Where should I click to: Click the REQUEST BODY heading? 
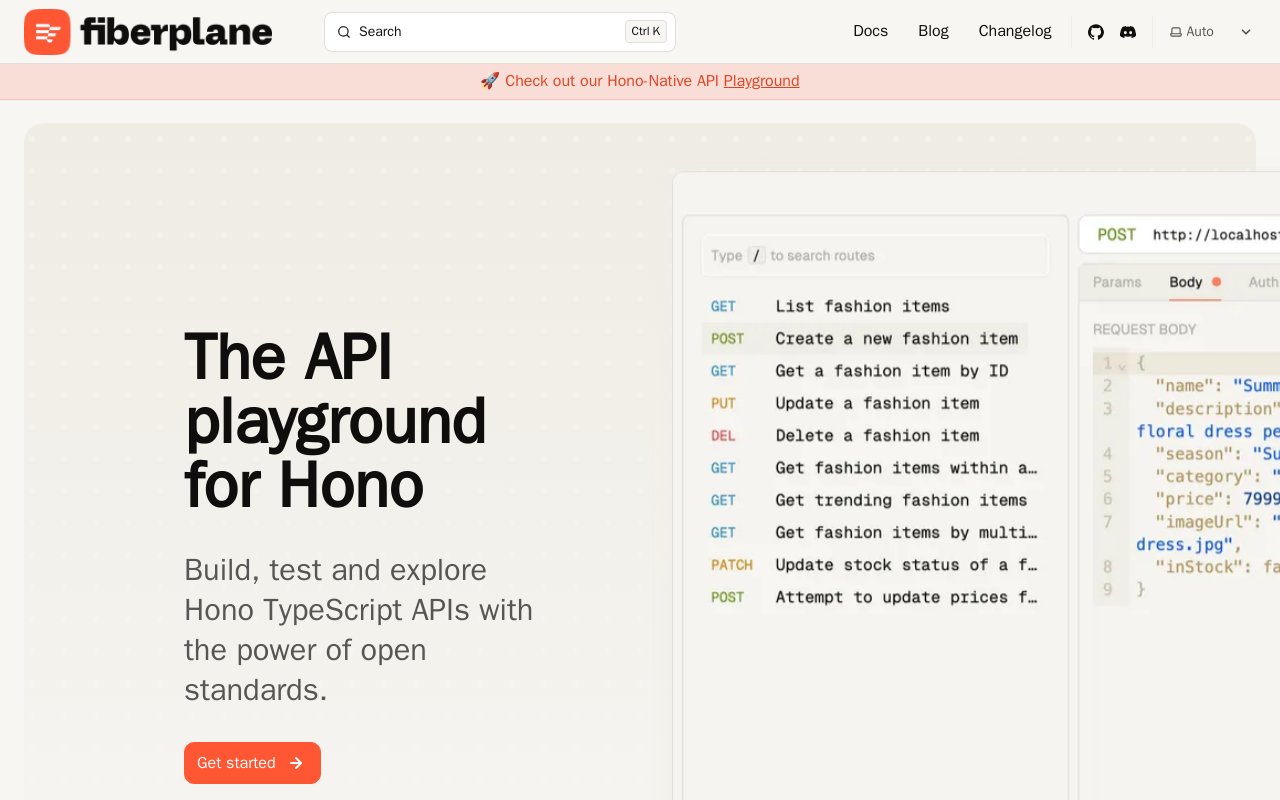(x=1145, y=329)
